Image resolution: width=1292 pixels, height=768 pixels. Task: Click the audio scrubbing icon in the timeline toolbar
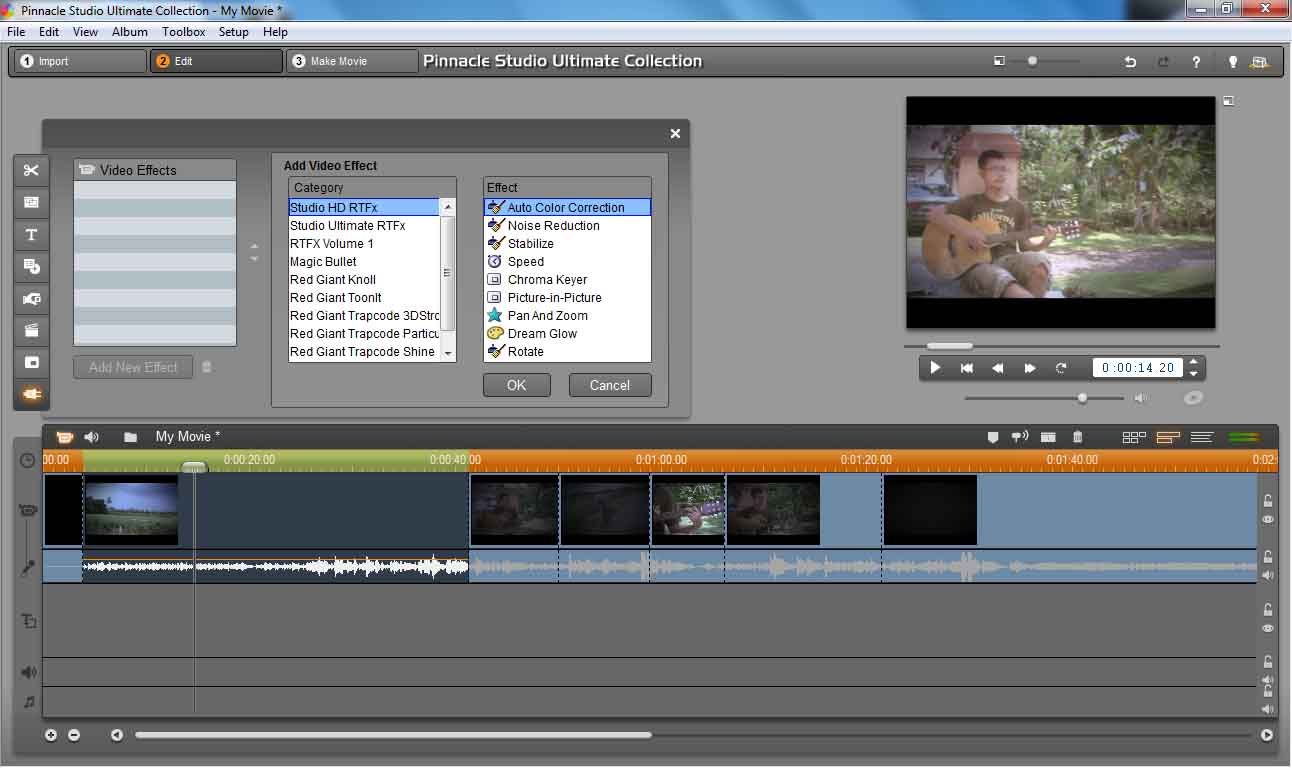[1020, 437]
